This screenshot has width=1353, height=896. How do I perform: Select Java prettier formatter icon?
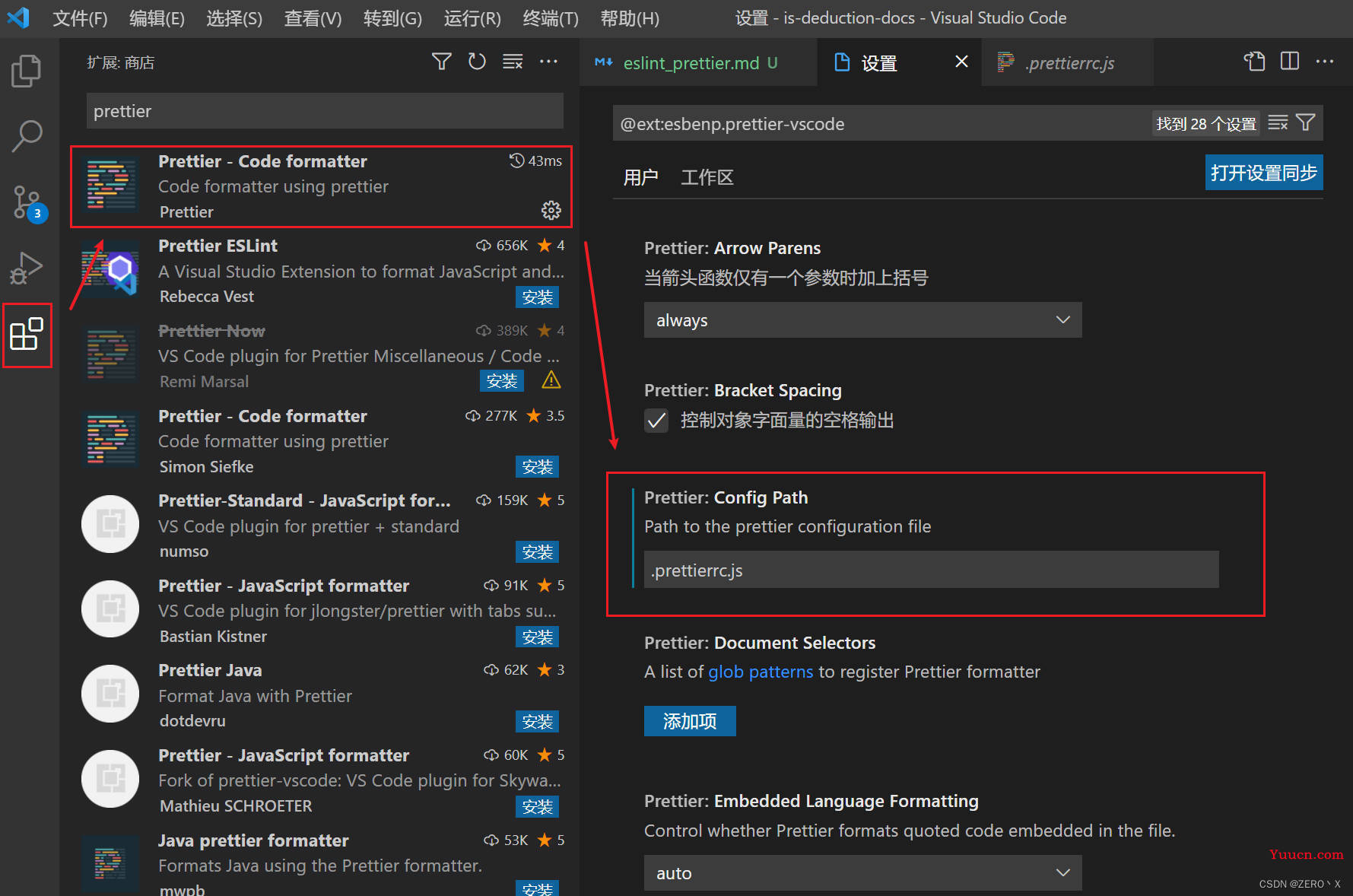(110, 863)
